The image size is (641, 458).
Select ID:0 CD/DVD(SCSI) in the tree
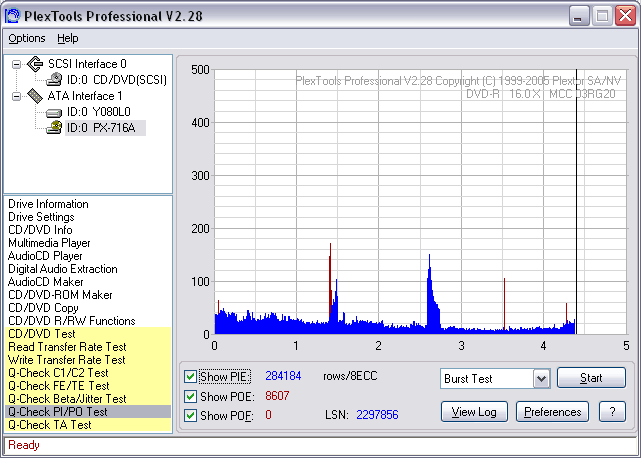pyautogui.click(x=117, y=80)
